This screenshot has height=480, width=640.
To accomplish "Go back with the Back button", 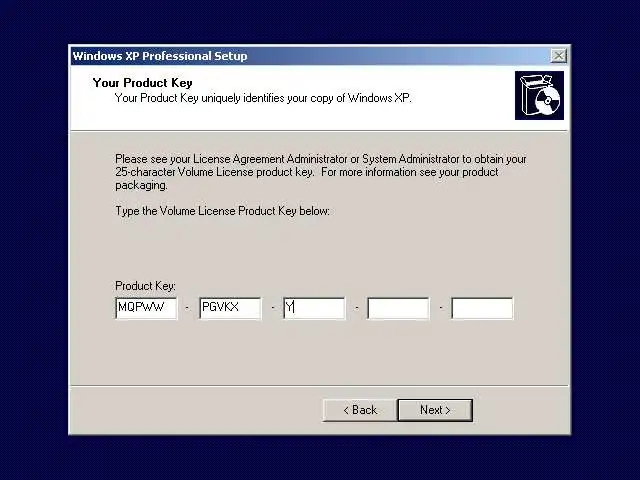I will 360,410.
